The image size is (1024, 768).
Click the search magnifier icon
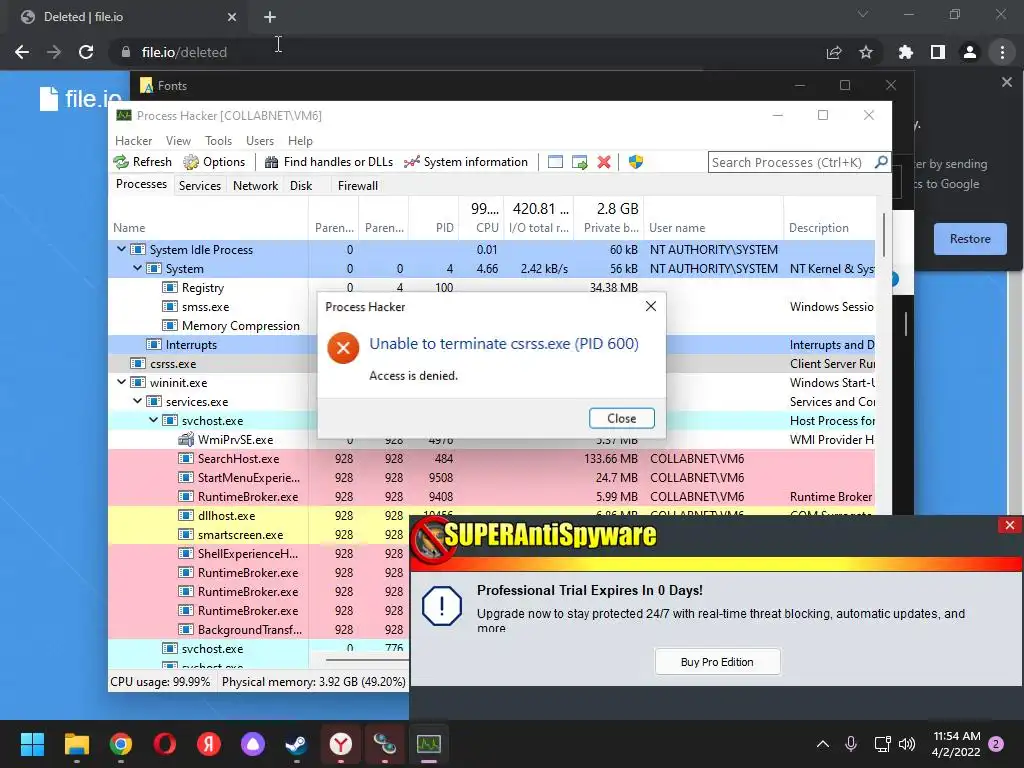(x=881, y=162)
